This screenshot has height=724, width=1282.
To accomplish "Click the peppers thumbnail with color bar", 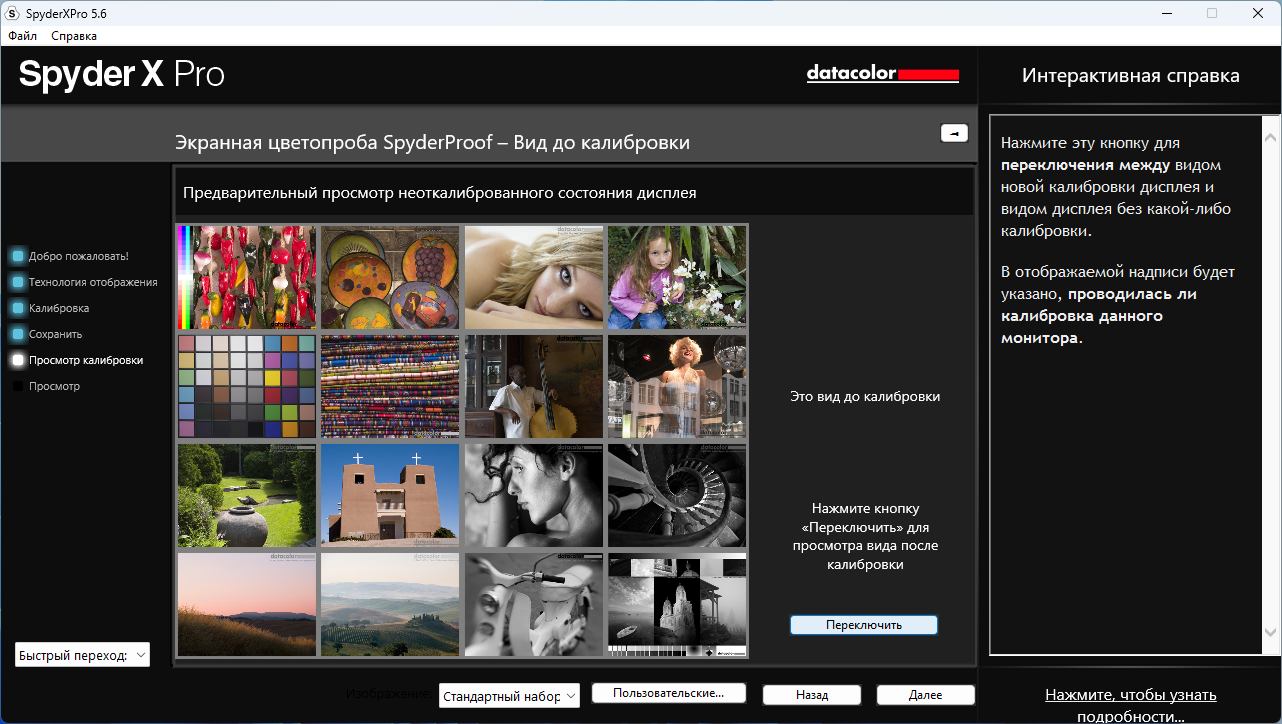I will 247,277.
